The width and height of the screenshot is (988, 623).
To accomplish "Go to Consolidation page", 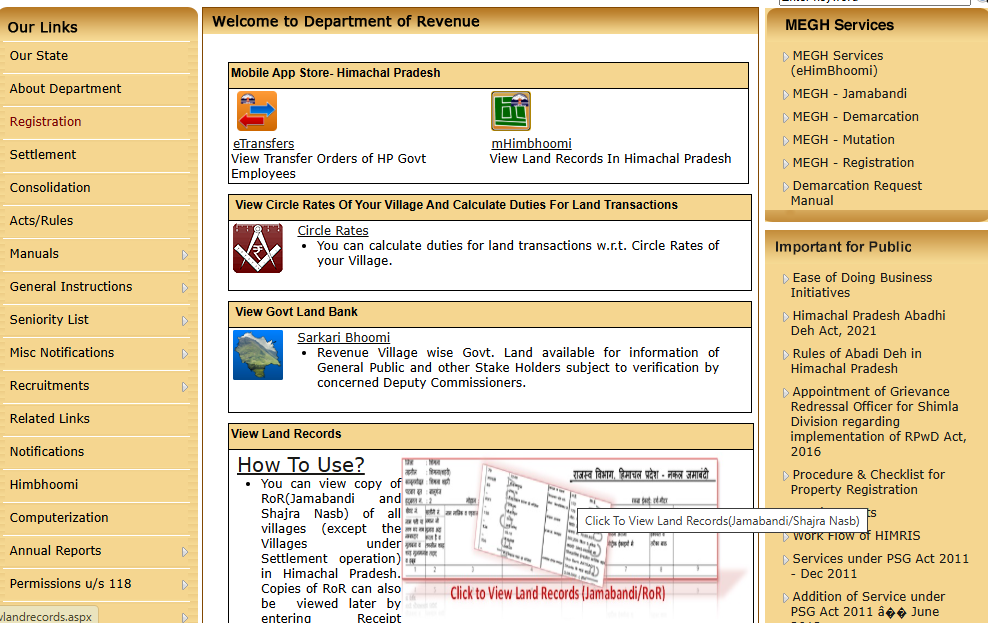I will tap(50, 188).
